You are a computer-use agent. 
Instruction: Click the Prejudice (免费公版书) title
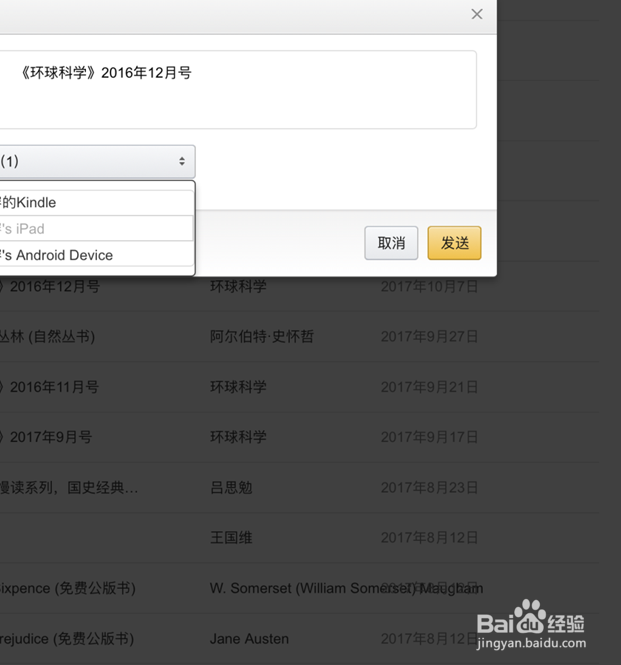[67, 639]
